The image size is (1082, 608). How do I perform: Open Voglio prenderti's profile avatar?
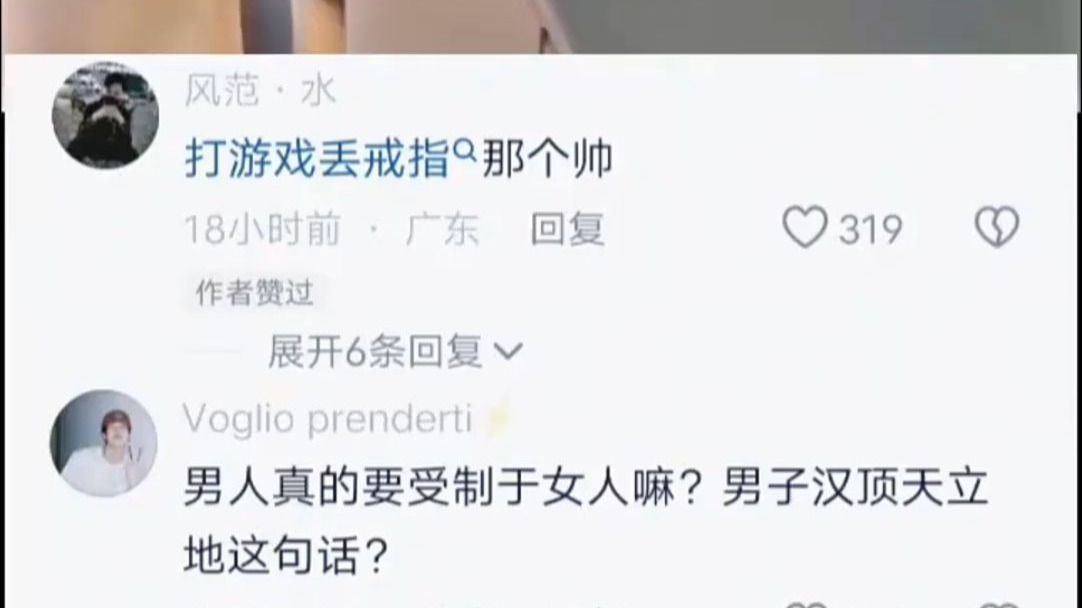[x=104, y=443]
